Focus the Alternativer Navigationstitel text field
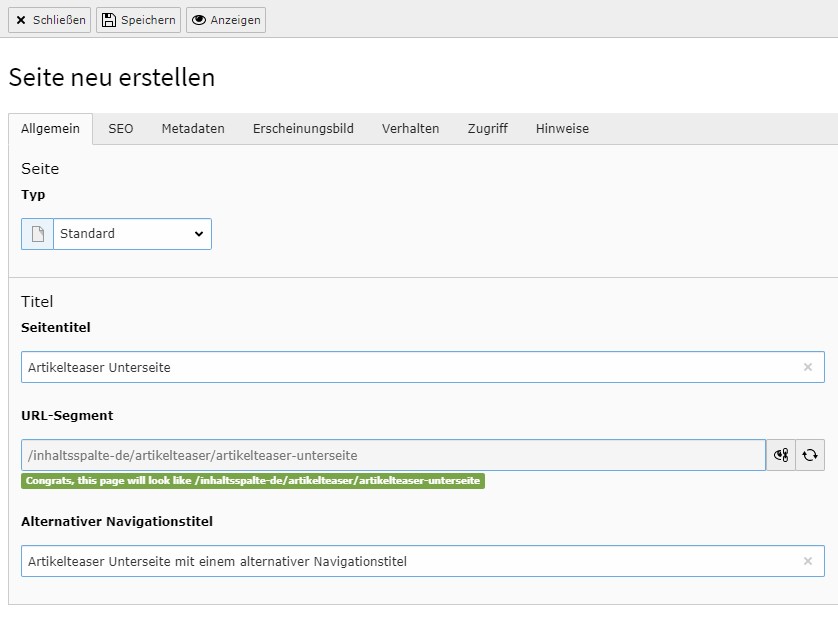The height and width of the screenshot is (630, 838). (x=400, y=561)
